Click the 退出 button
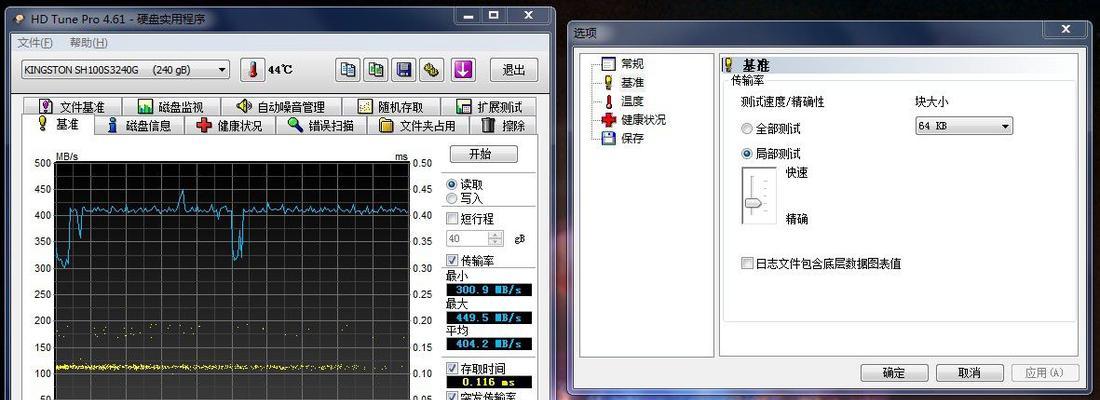This screenshot has height=400, width=1100. point(514,69)
